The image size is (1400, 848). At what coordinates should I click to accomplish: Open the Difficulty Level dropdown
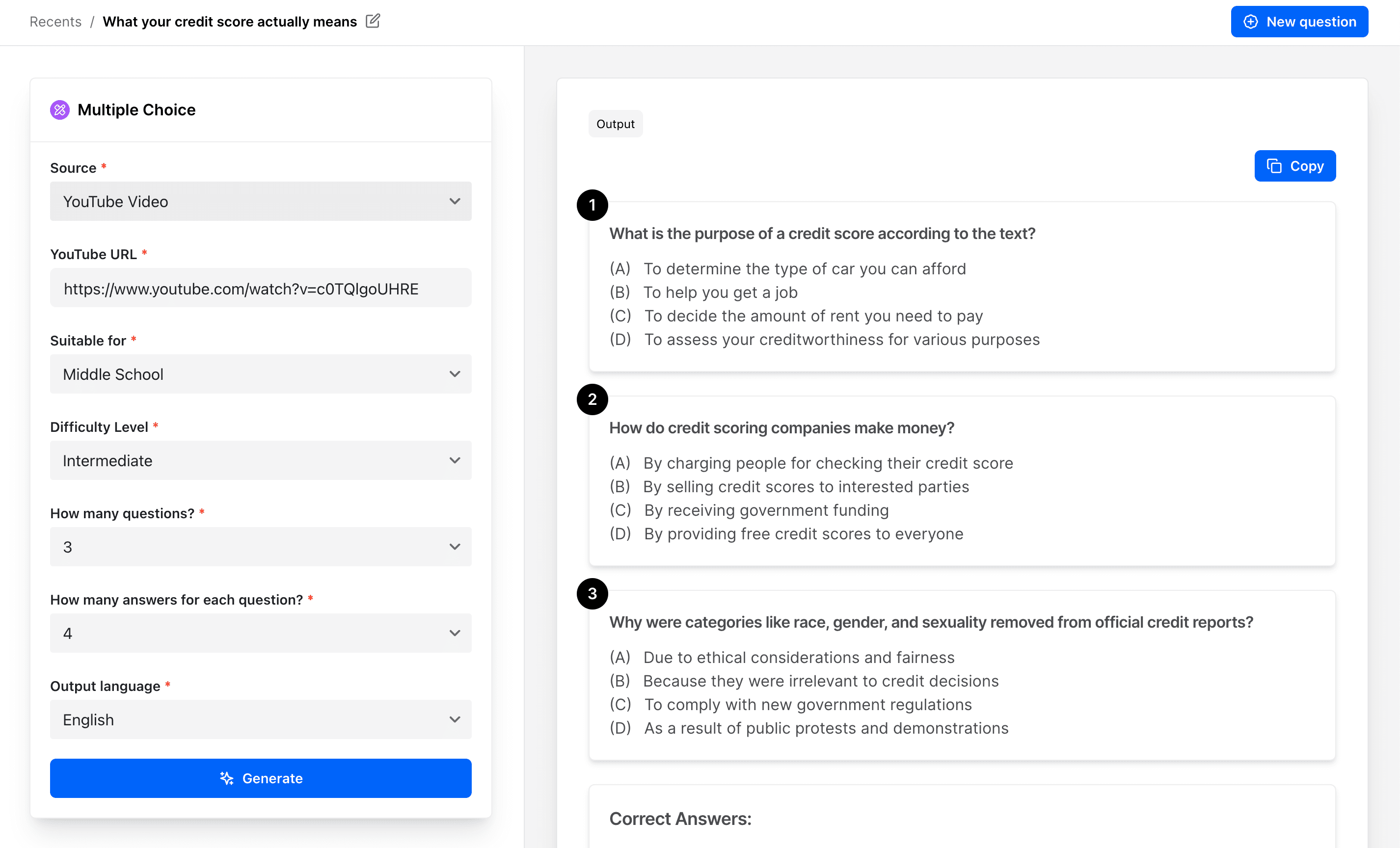261,460
